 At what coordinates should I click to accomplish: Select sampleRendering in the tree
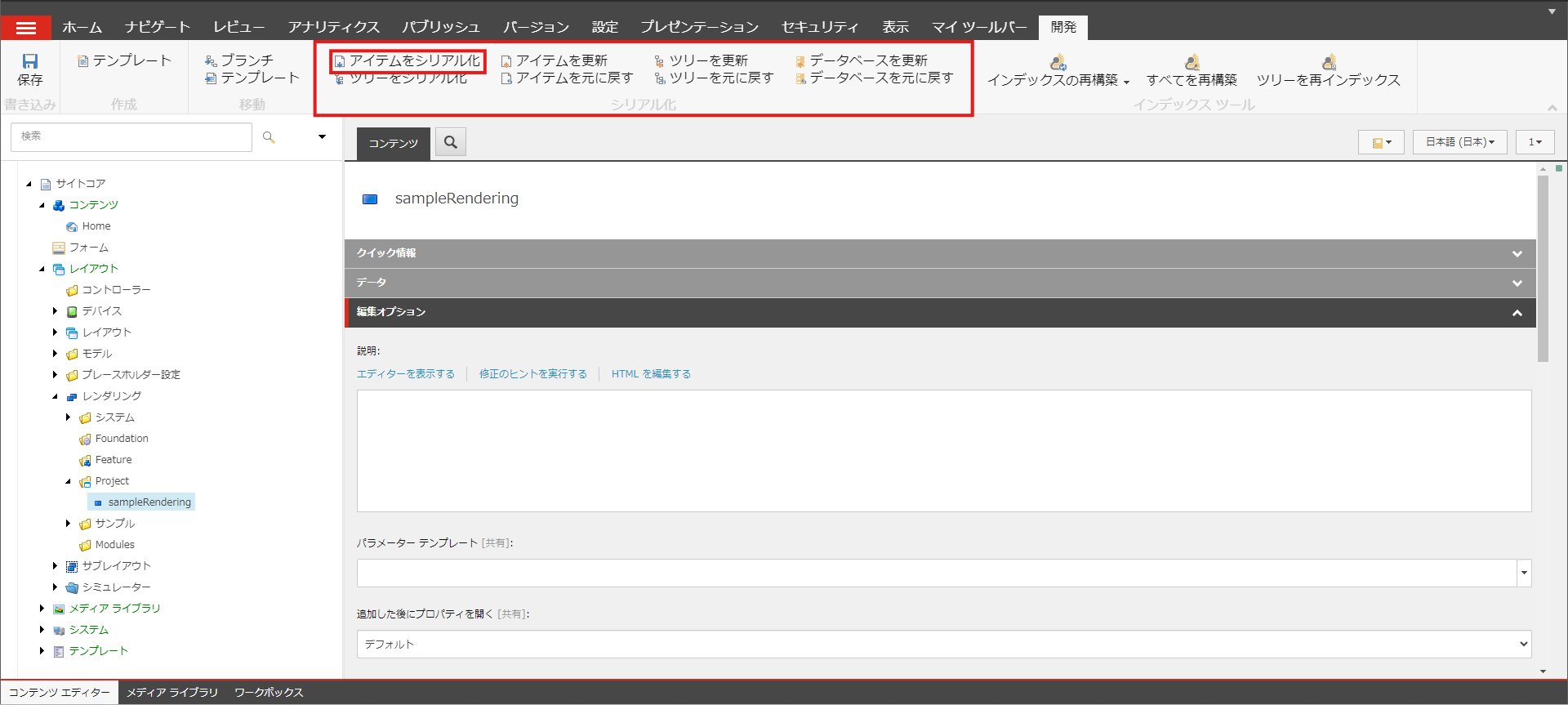click(x=149, y=502)
